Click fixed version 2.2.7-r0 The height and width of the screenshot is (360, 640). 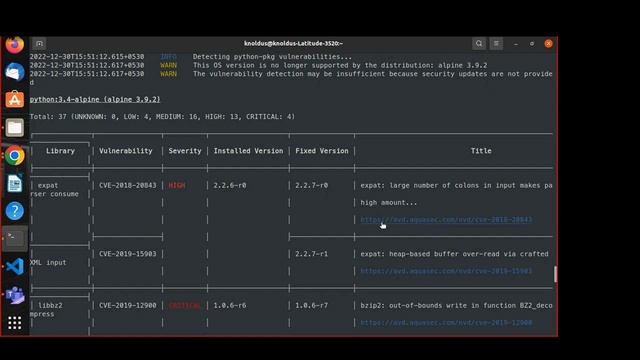click(x=311, y=185)
